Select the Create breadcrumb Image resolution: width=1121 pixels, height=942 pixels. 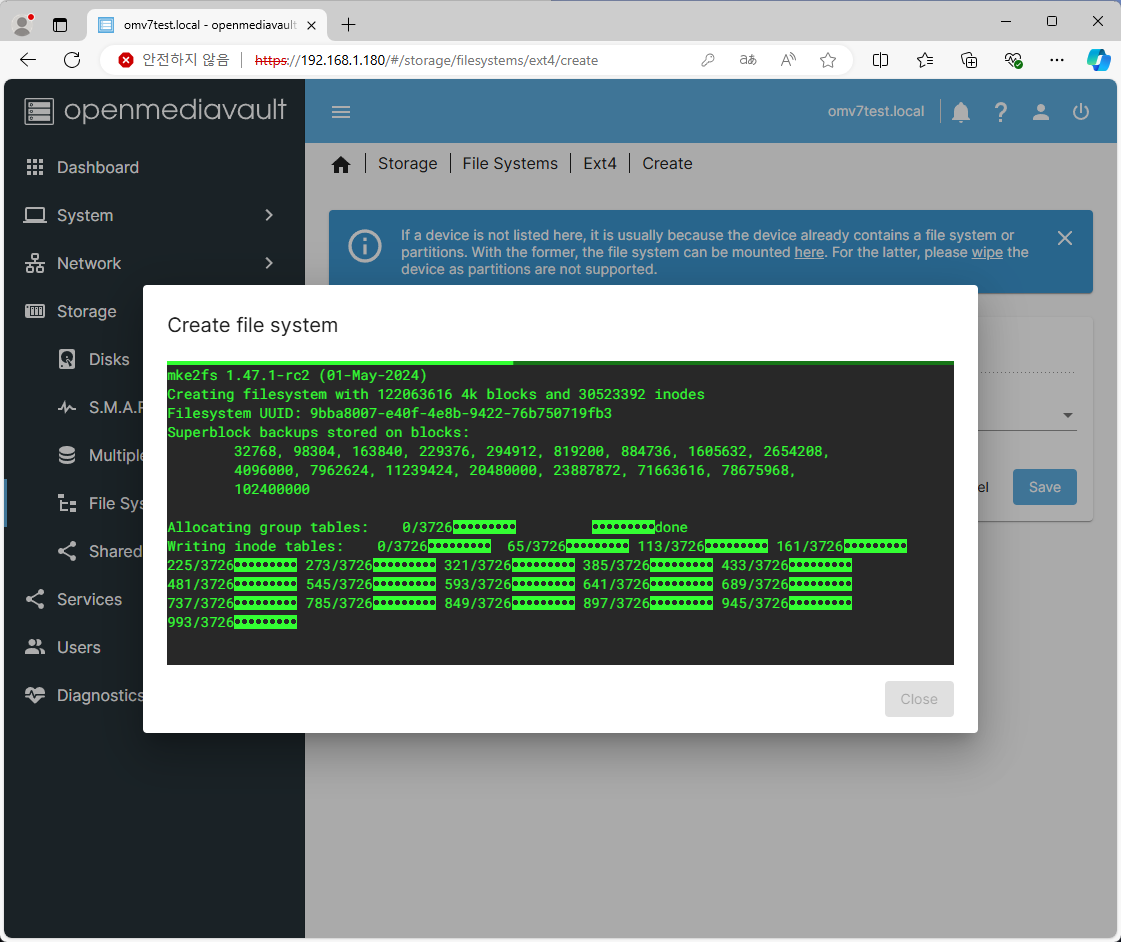pyautogui.click(x=667, y=164)
